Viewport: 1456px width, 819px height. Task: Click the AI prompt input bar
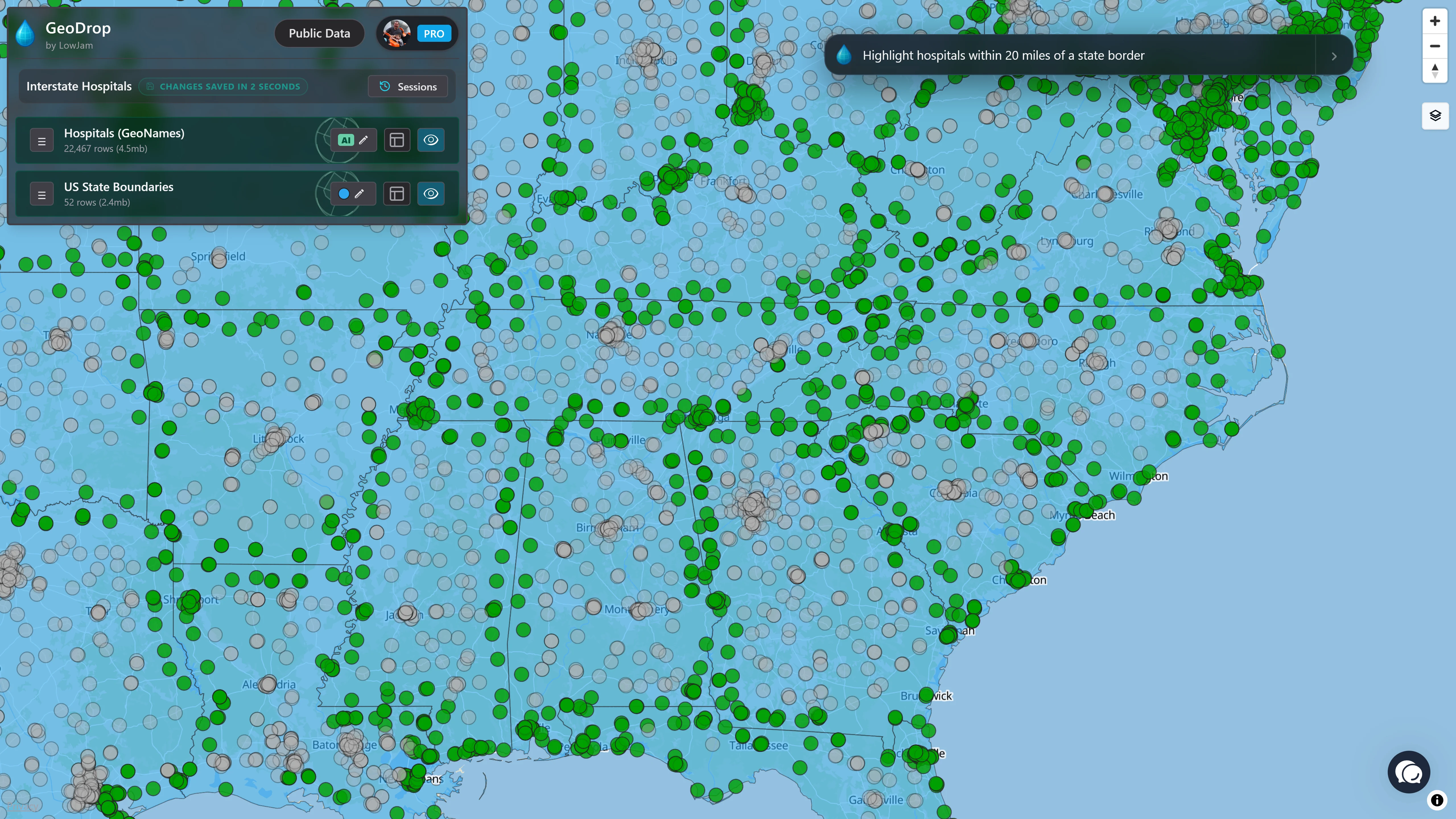1074,55
